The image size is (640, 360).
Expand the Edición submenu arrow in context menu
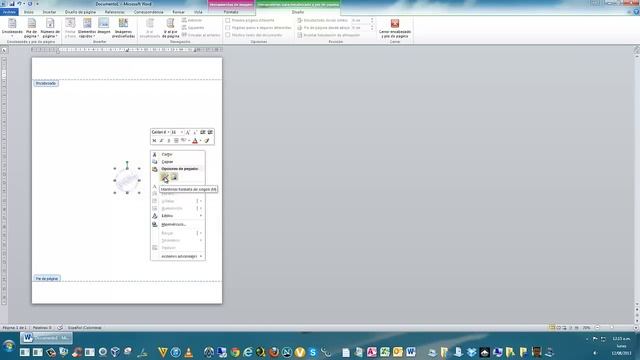pyautogui.click(x=200, y=216)
